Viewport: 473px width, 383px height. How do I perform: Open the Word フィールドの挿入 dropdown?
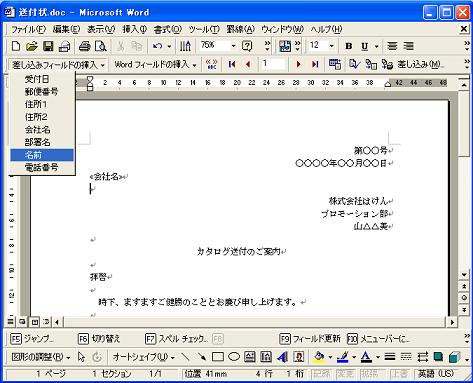(x=155, y=64)
